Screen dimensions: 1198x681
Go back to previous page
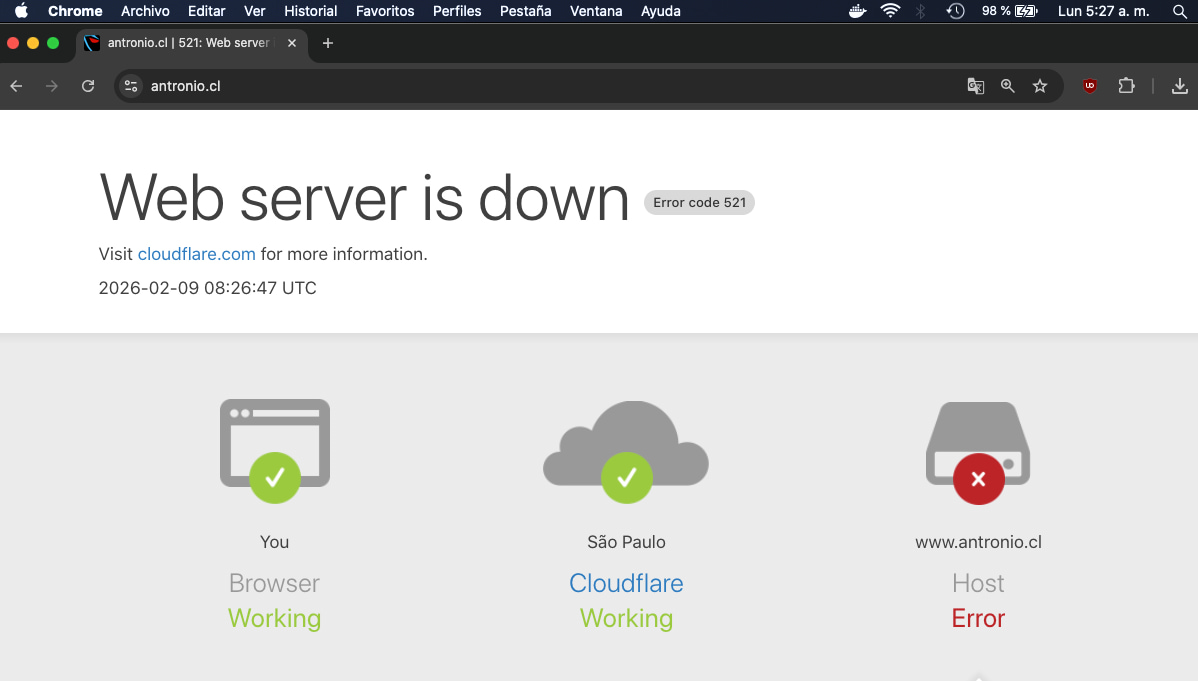16,86
